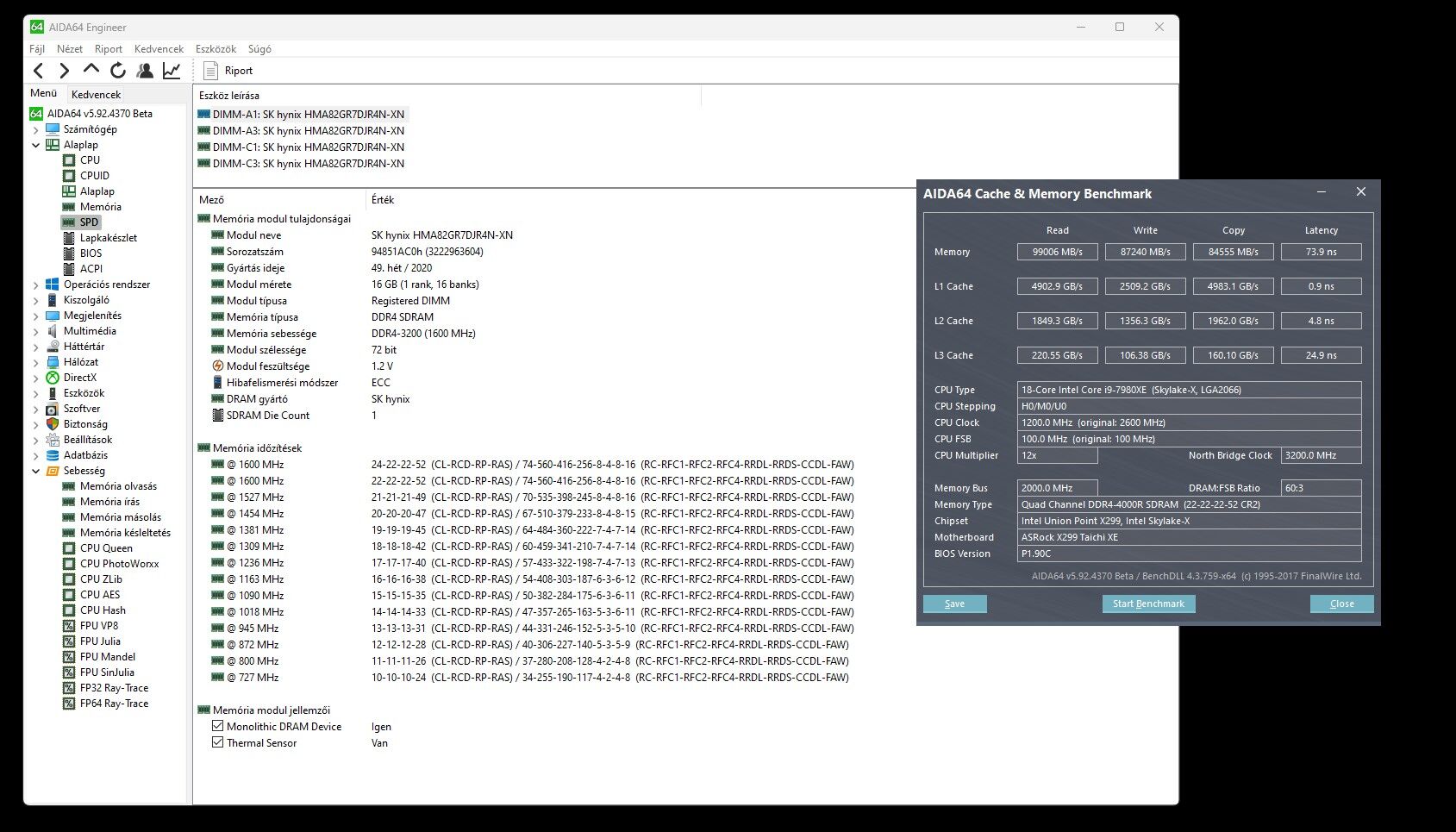Click the Memory Read value 99006 MB/s
The image size is (1456, 832).
1057,252
